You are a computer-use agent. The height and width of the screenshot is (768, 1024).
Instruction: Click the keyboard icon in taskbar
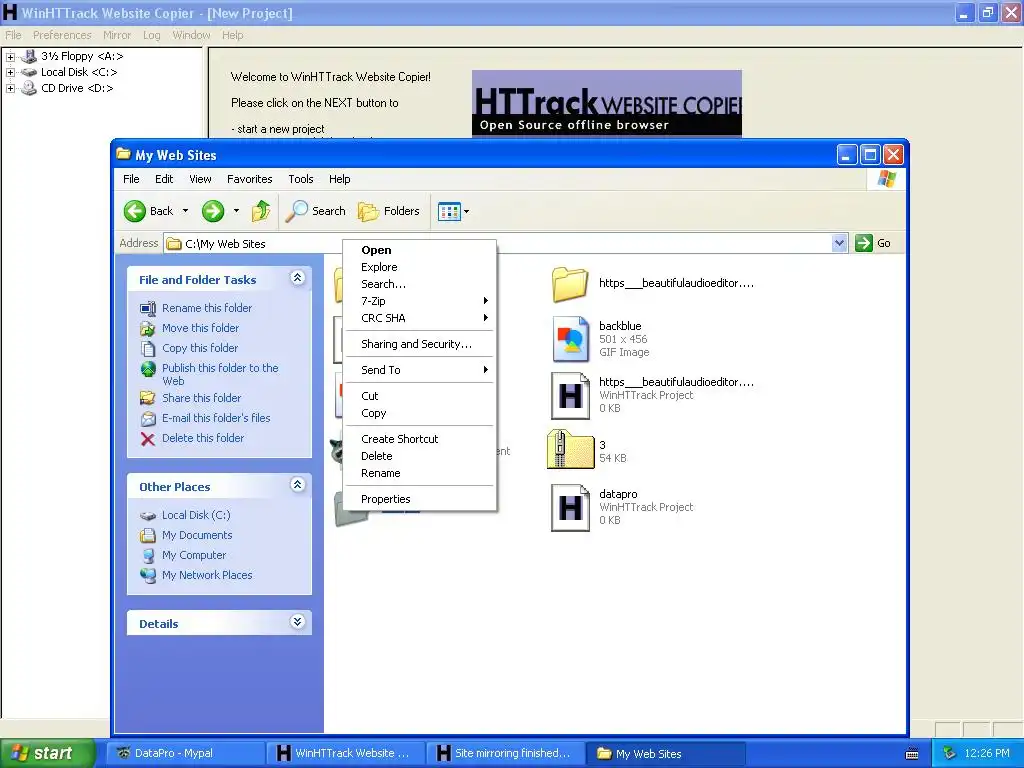point(912,754)
